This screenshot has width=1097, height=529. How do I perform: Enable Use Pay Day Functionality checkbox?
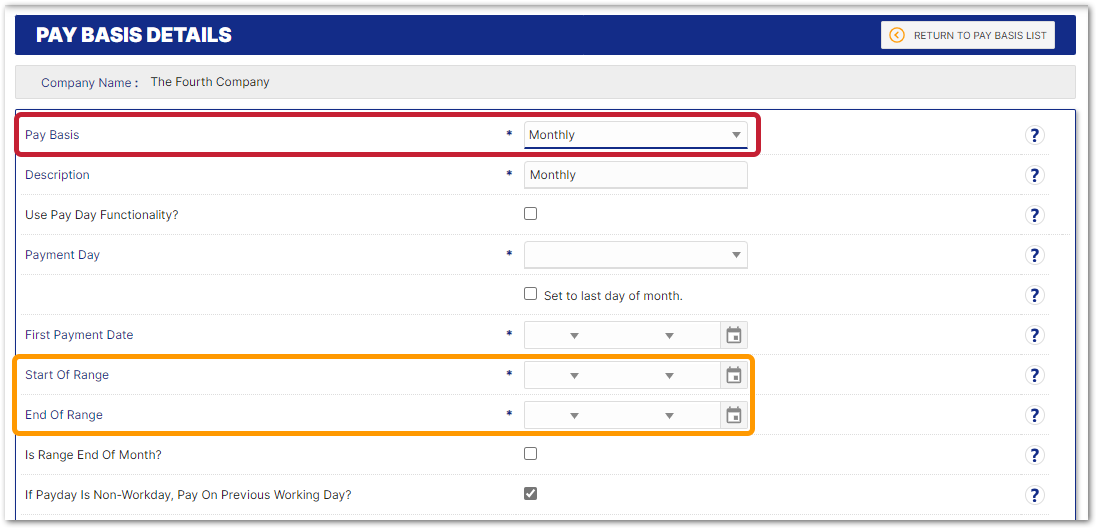coord(531,213)
